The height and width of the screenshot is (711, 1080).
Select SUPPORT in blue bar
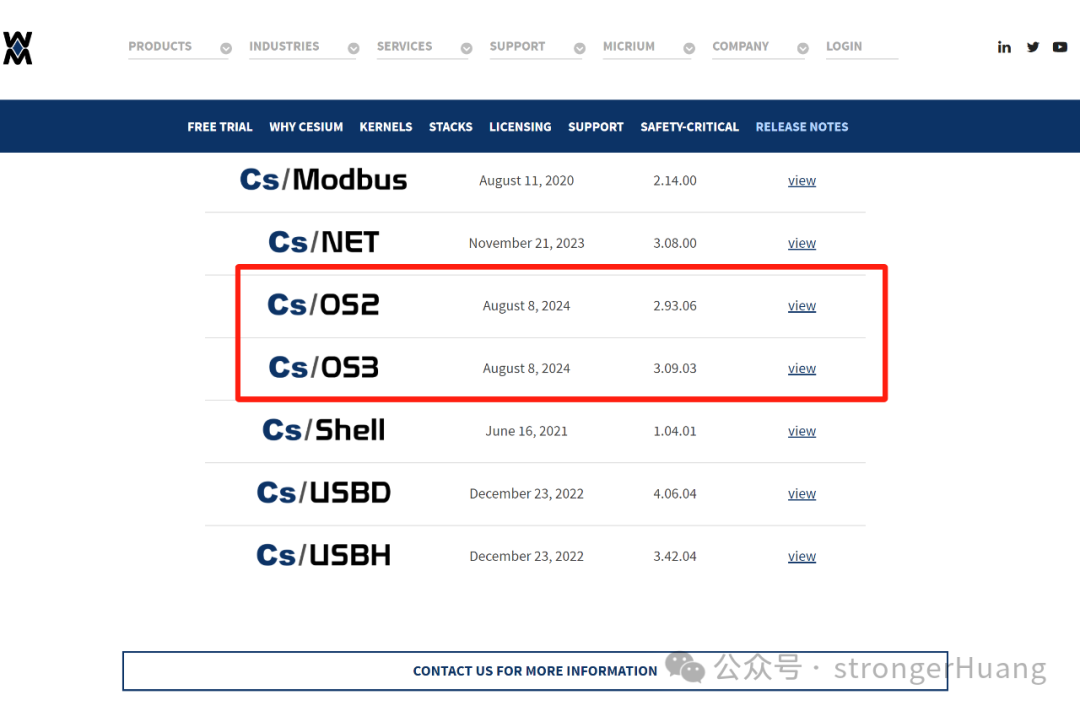click(596, 127)
